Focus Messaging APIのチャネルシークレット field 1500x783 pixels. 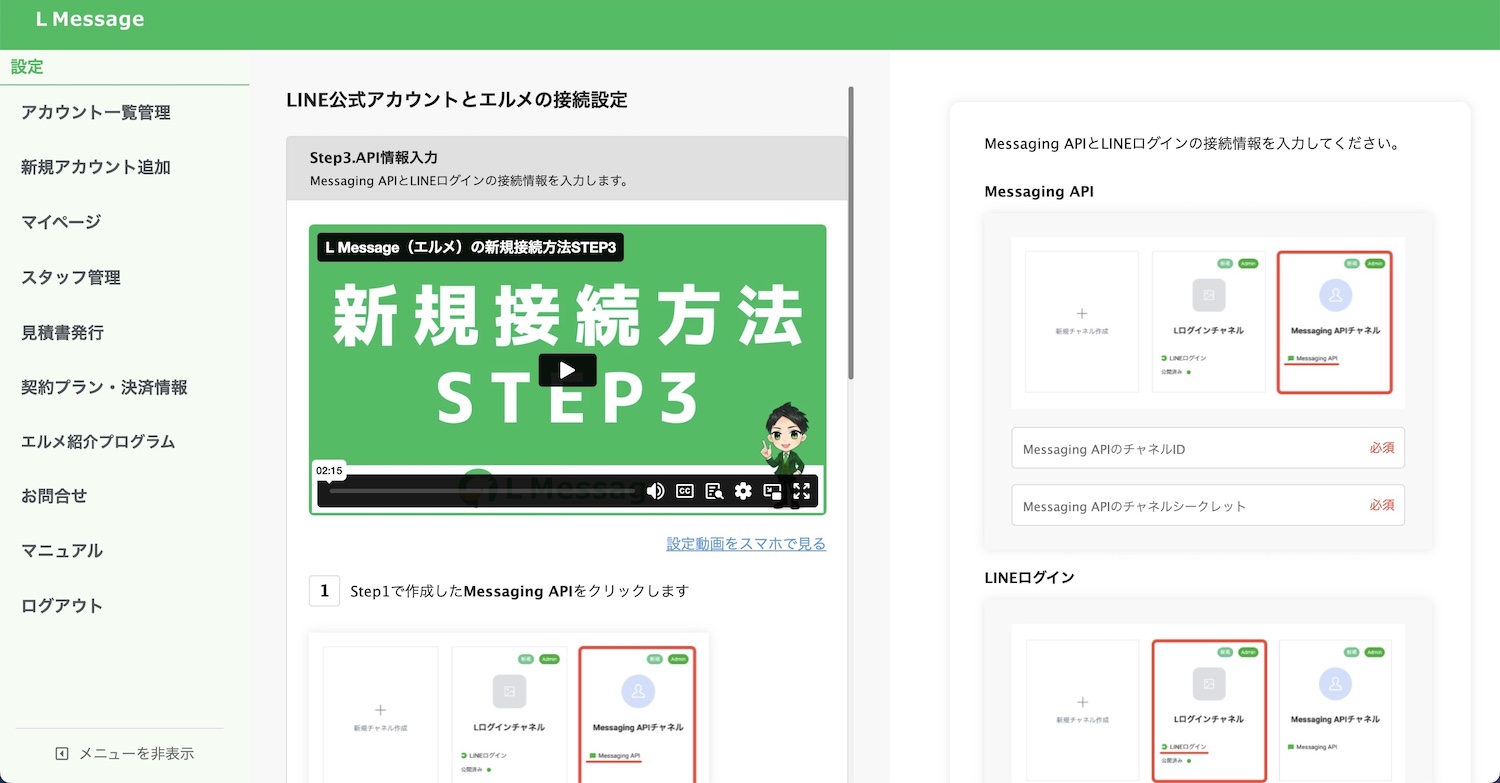tap(1208, 505)
